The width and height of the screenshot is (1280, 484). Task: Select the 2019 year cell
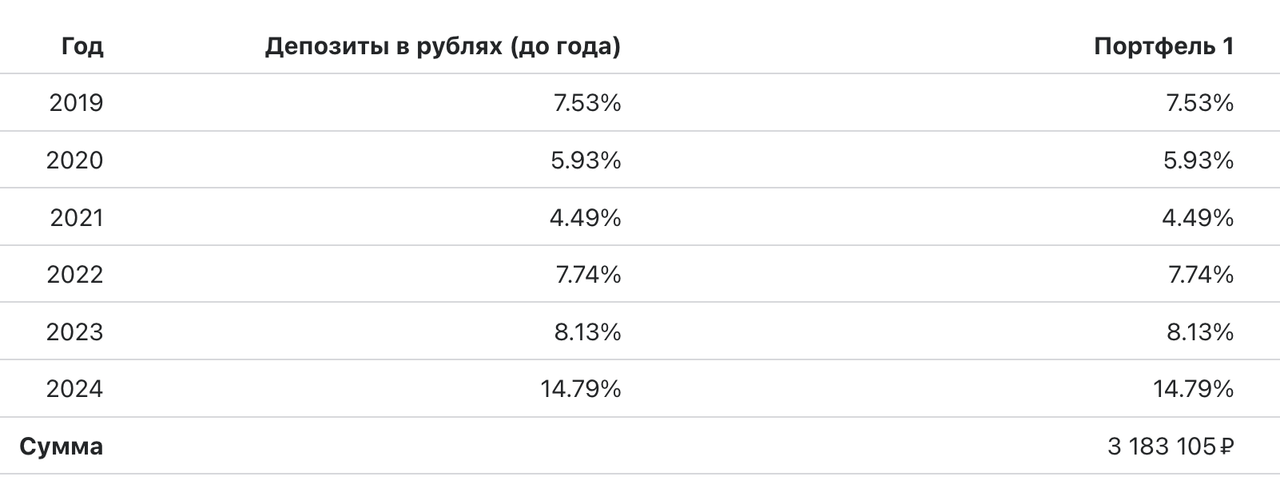point(75,103)
